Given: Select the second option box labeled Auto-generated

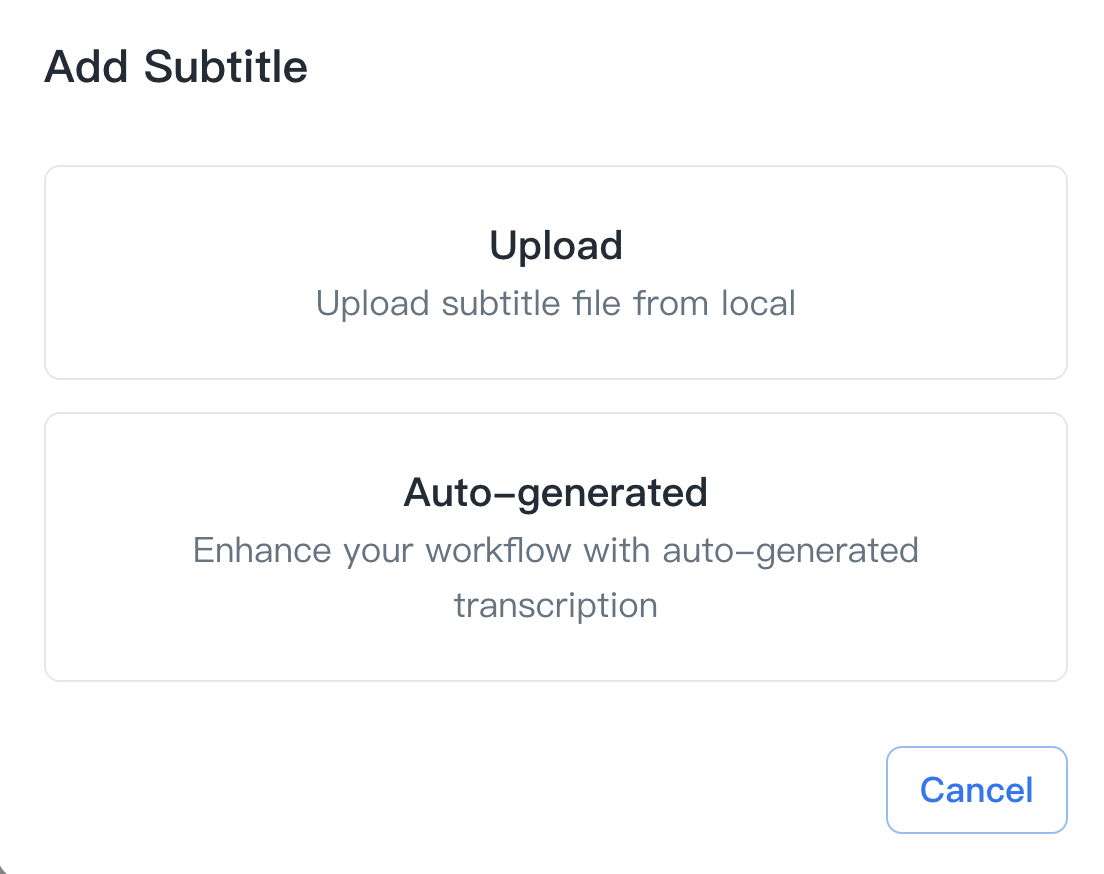Looking at the screenshot, I should tap(555, 547).
